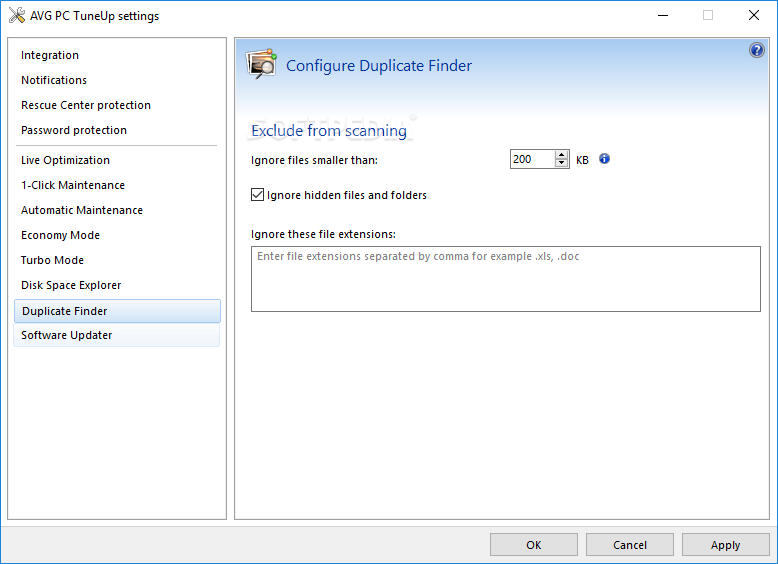The width and height of the screenshot is (778, 564).
Task: Click the 200 KB size input field
Action: 532,159
